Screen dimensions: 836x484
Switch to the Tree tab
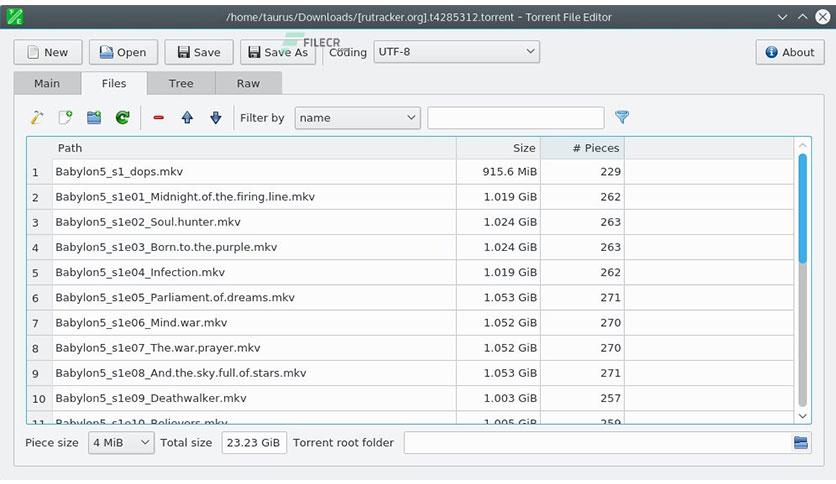[x=181, y=83]
